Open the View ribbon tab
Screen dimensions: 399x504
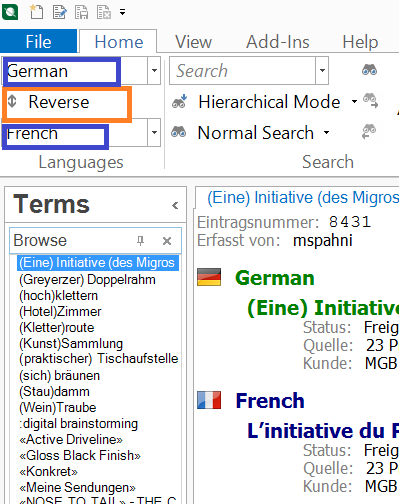[193, 42]
